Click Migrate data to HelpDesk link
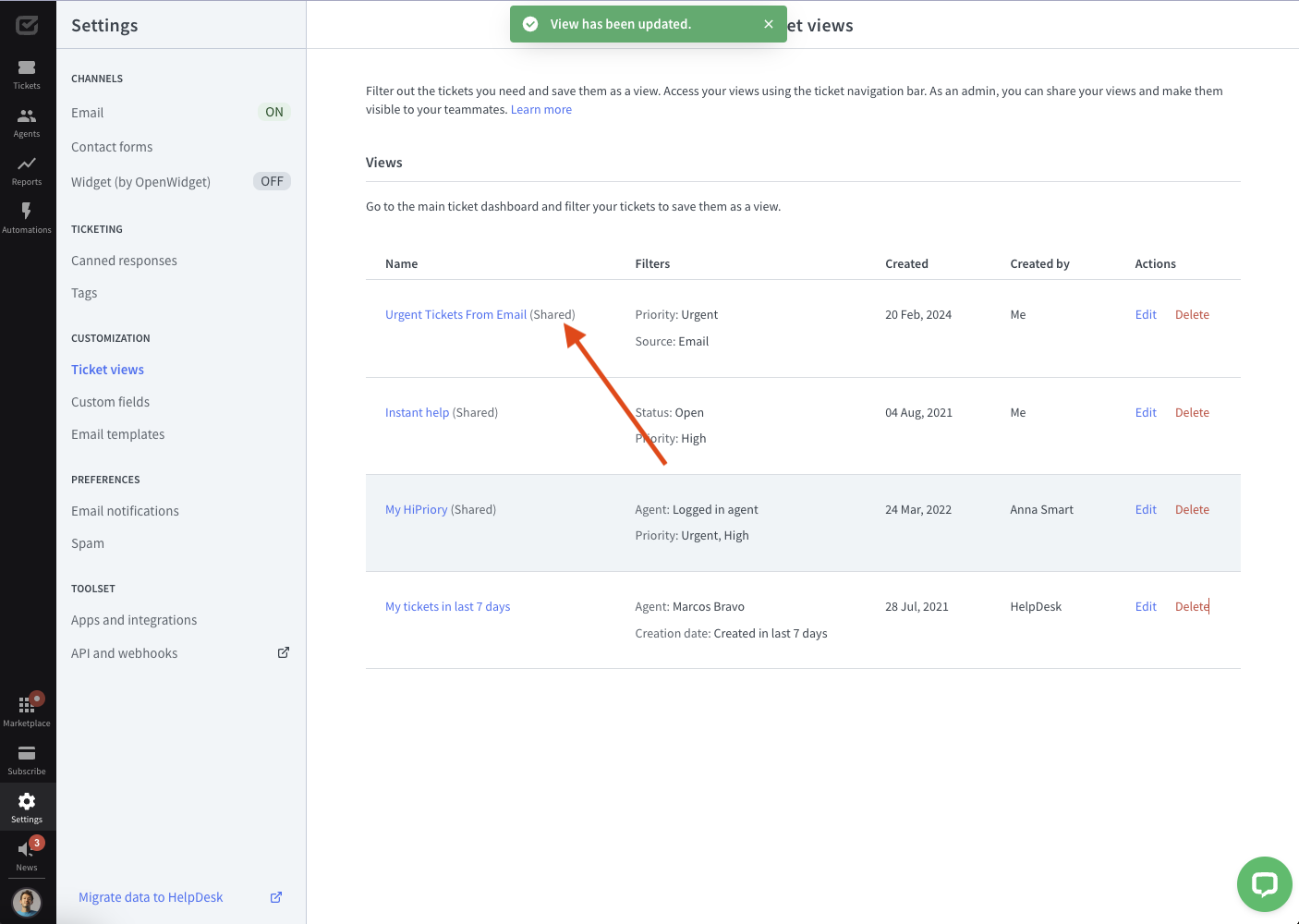This screenshot has width=1299, height=924. coord(151,897)
